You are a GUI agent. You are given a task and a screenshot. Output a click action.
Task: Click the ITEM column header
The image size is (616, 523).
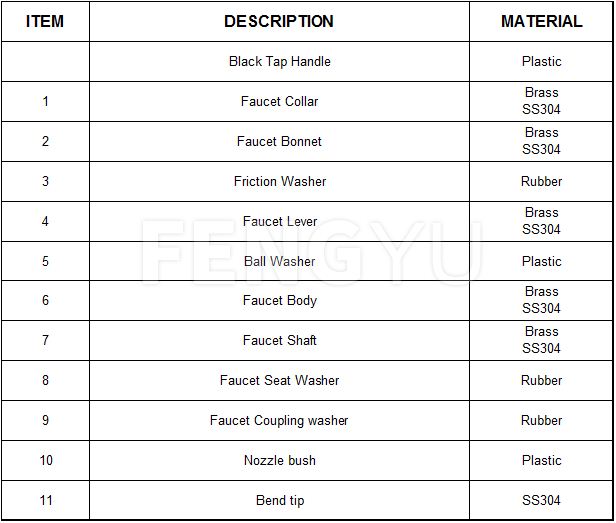pyautogui.click(x=45, y=21)
